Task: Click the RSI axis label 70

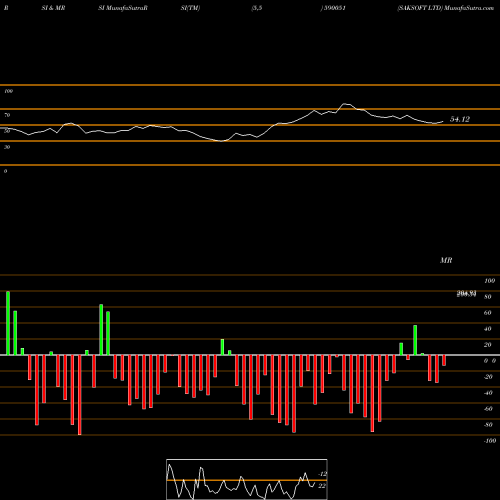Action: (x=7, y=115)
